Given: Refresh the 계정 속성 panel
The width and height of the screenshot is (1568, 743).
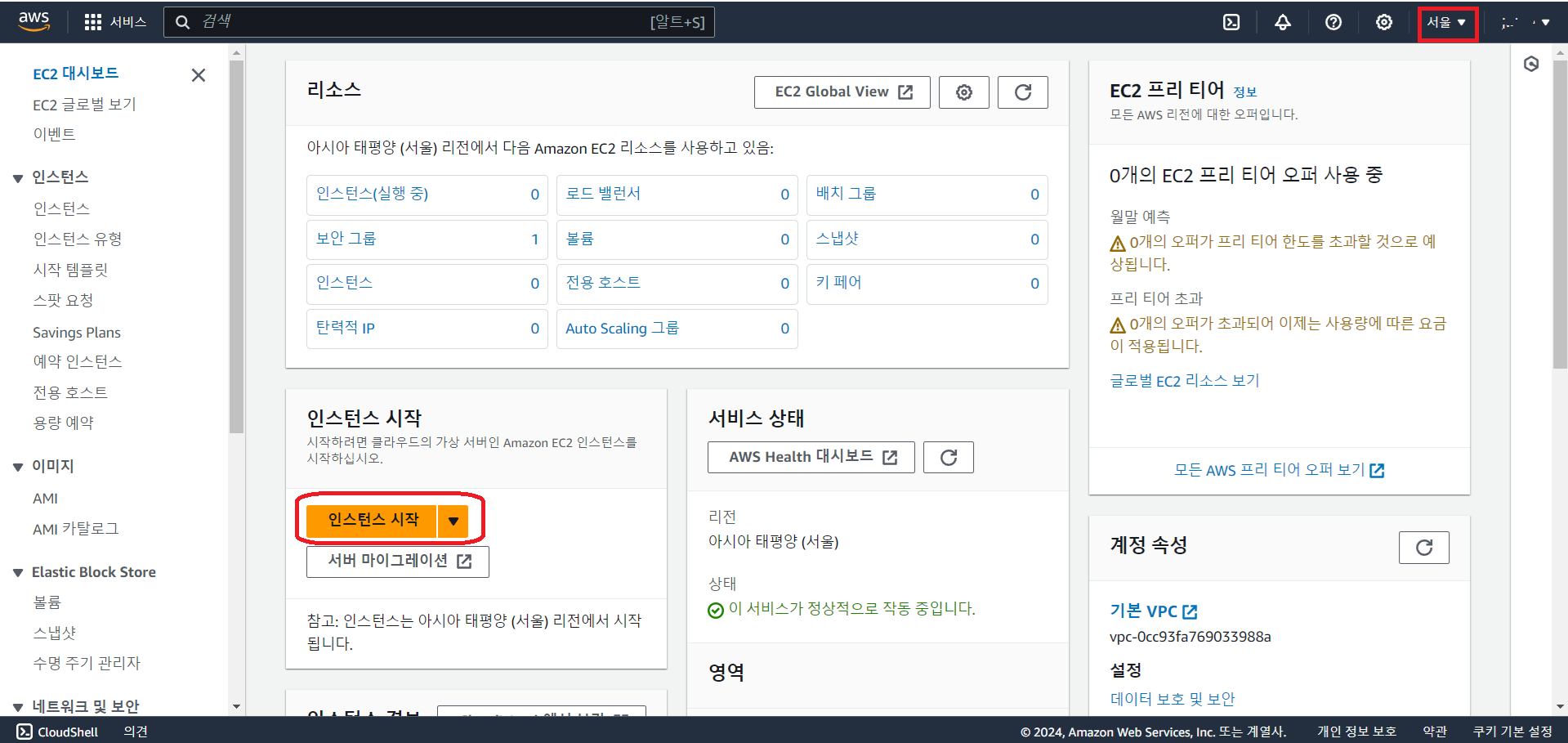Looking at the screenshot, I should (x=1424, y=548).
